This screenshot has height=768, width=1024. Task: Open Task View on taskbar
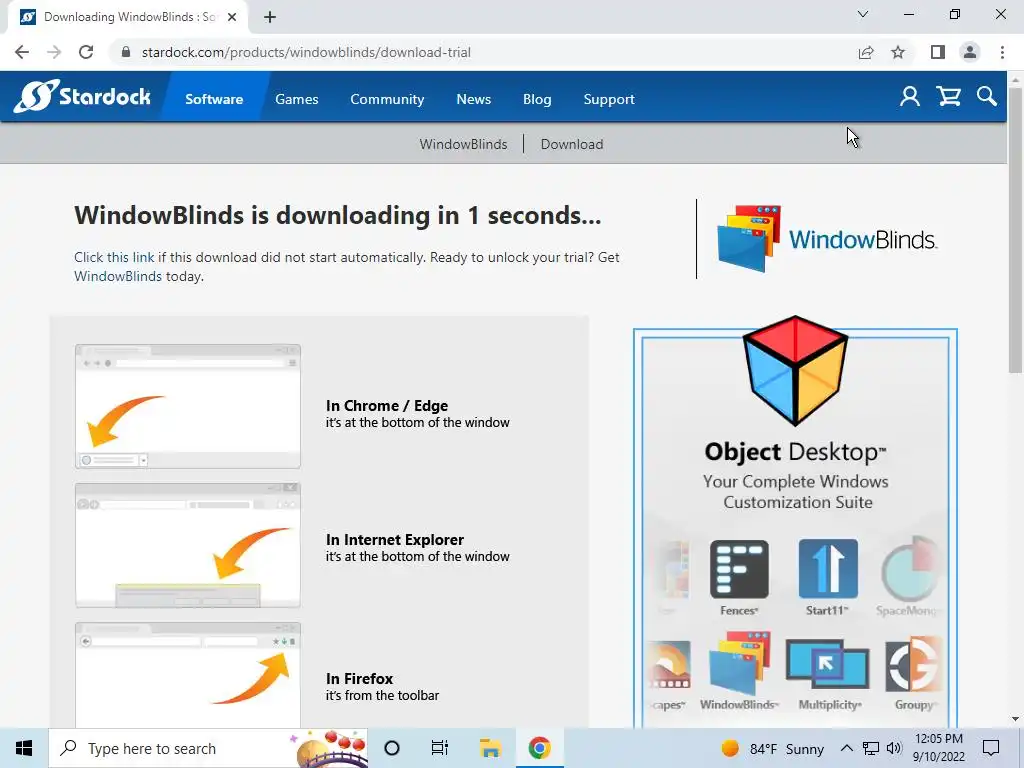pos(440,748)
